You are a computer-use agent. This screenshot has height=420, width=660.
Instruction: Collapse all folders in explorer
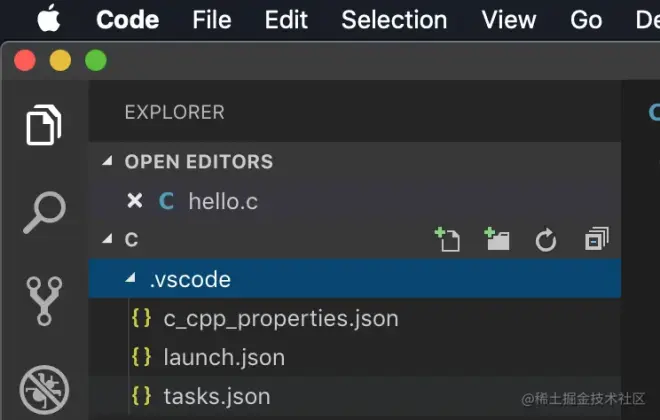[597, 239]
